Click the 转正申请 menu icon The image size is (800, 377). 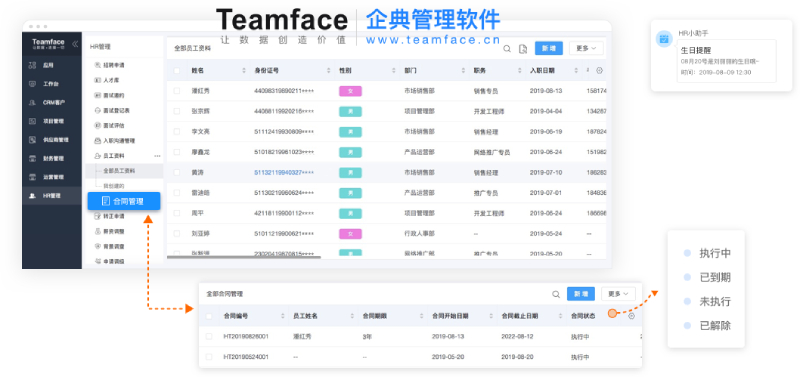point(98,216)
